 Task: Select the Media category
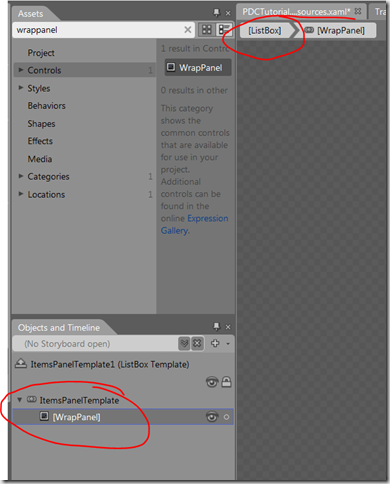click(x=40, y=159)
